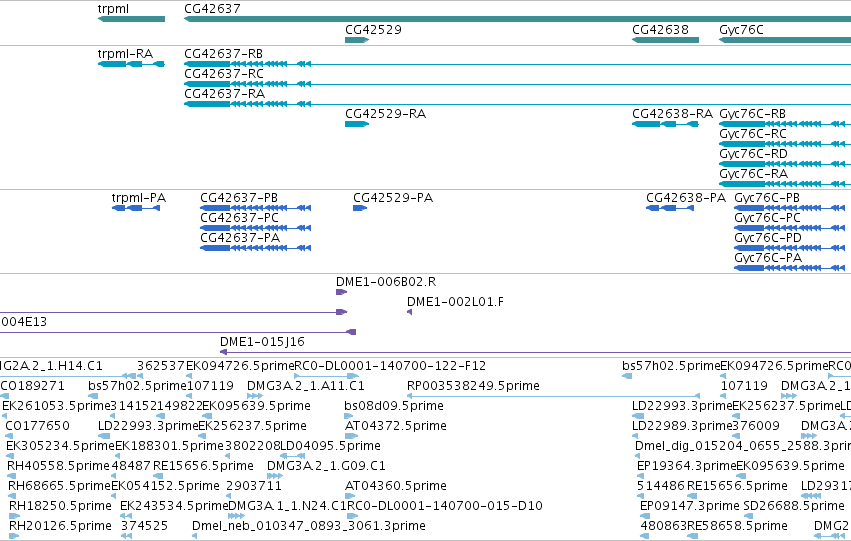This screenshot has height=541, width=851.
Task: Select the CG42637-PA protein label
Action: click(x=240, y=238)
